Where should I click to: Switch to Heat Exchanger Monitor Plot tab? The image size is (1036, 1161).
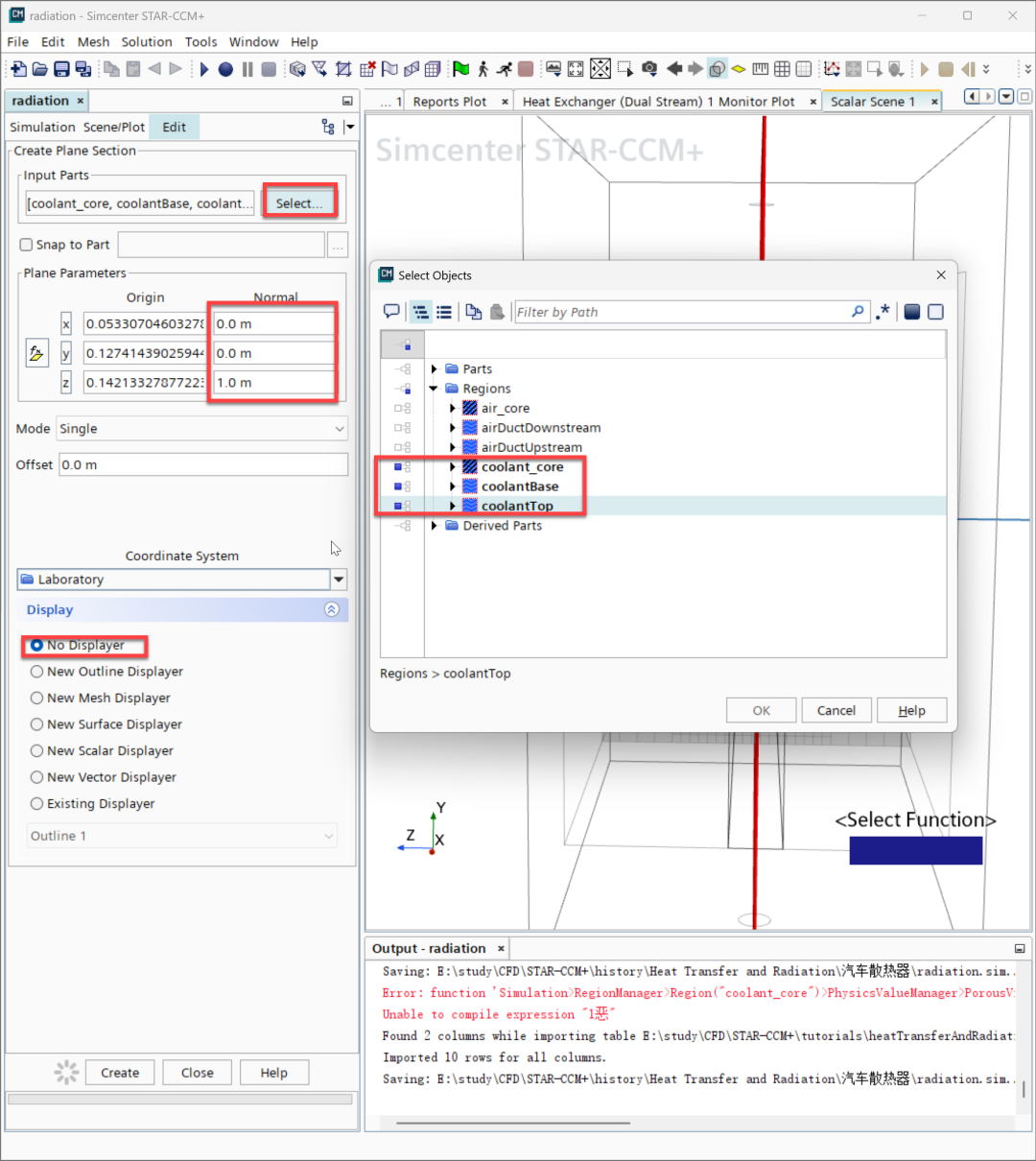click(x=659, y=102)
